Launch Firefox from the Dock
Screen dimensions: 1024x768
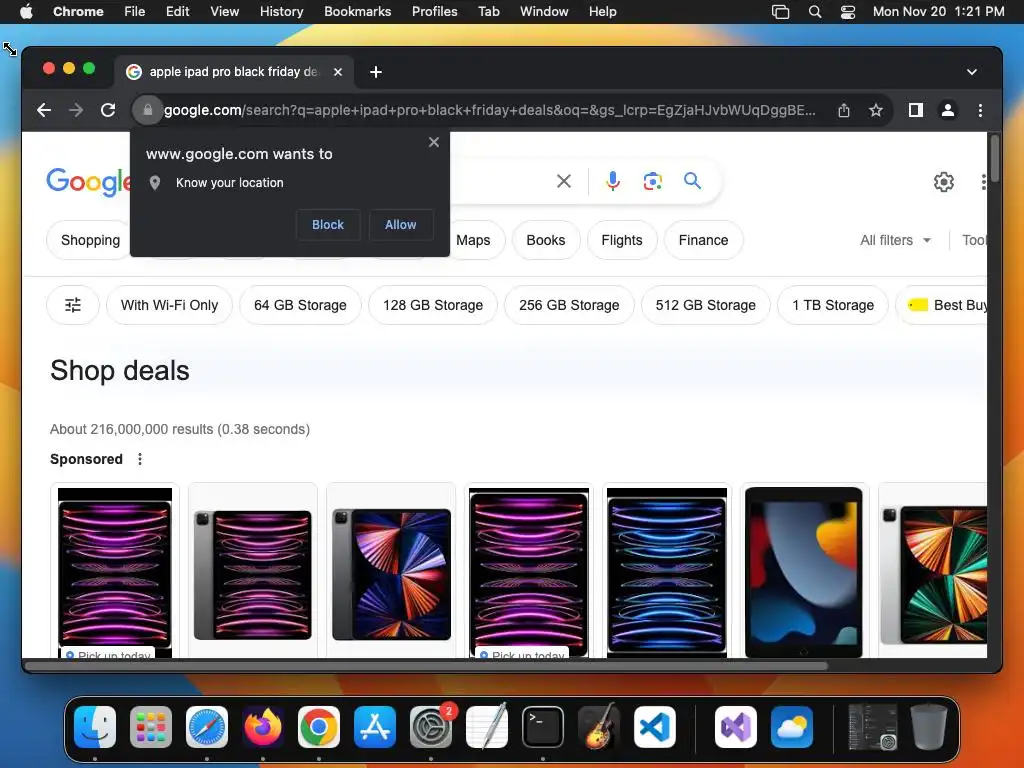pos(263,727)
